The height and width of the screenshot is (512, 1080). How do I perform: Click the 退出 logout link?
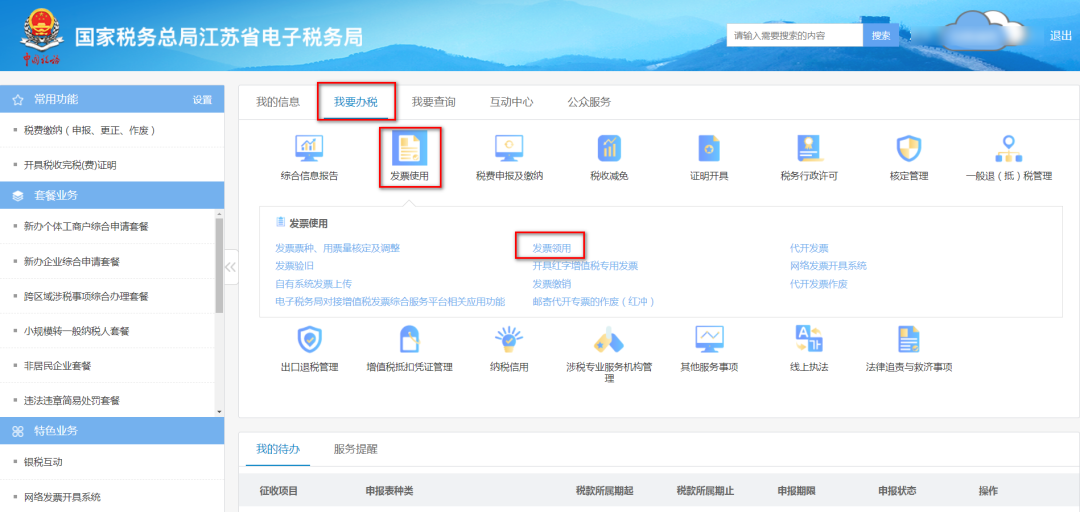(1061, 36)
